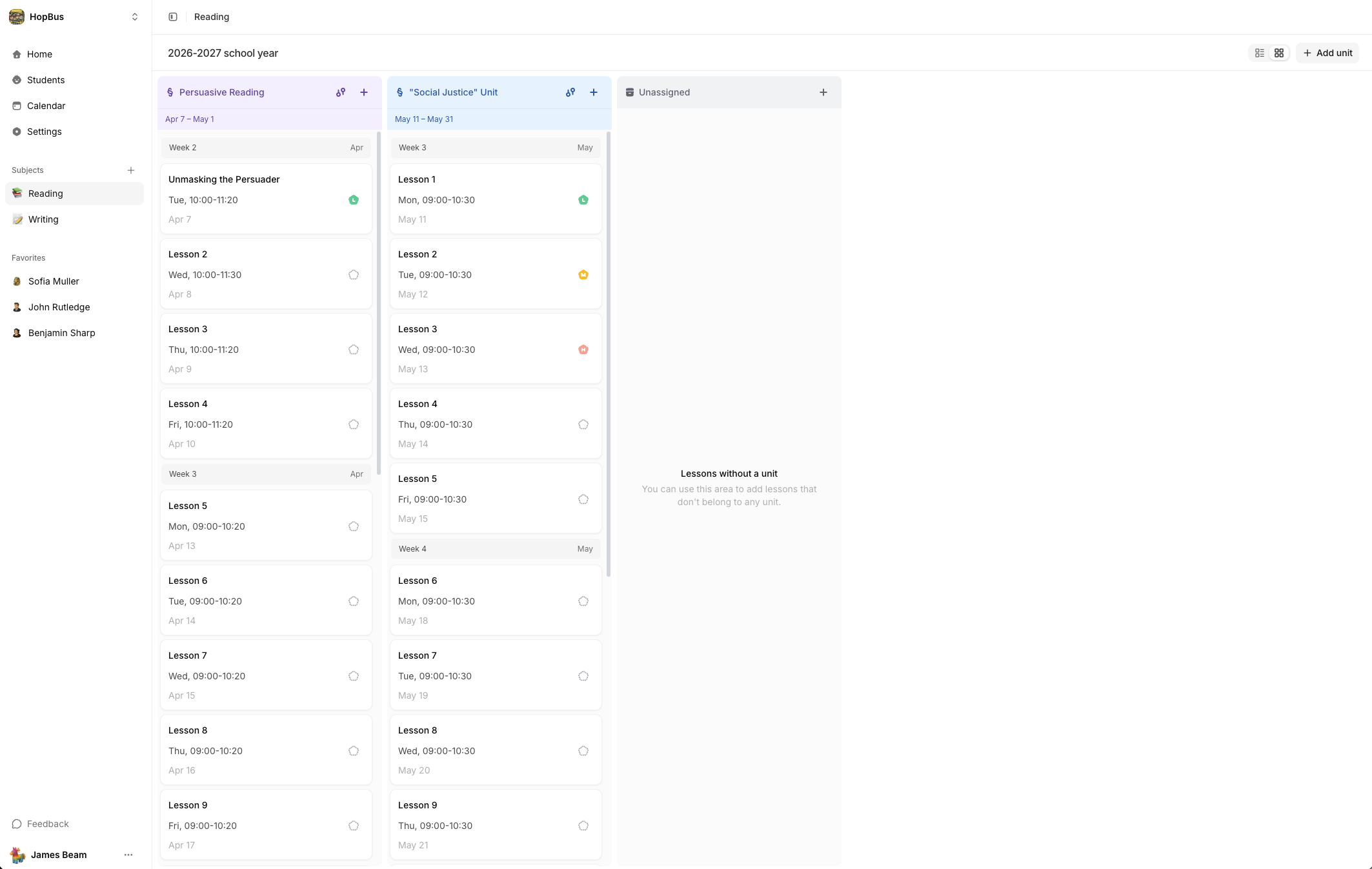Add a new subject with plus icon
The image size is (1372, 869).
point(131,170)
